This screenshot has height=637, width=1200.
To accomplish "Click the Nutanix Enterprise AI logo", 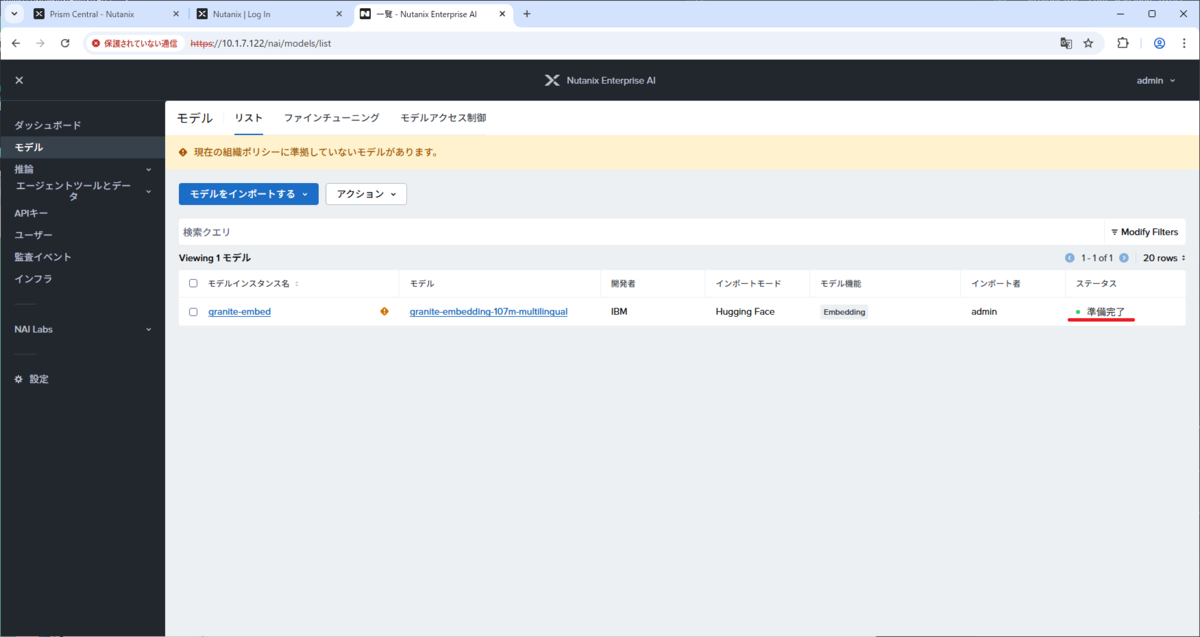I will 600,80.
